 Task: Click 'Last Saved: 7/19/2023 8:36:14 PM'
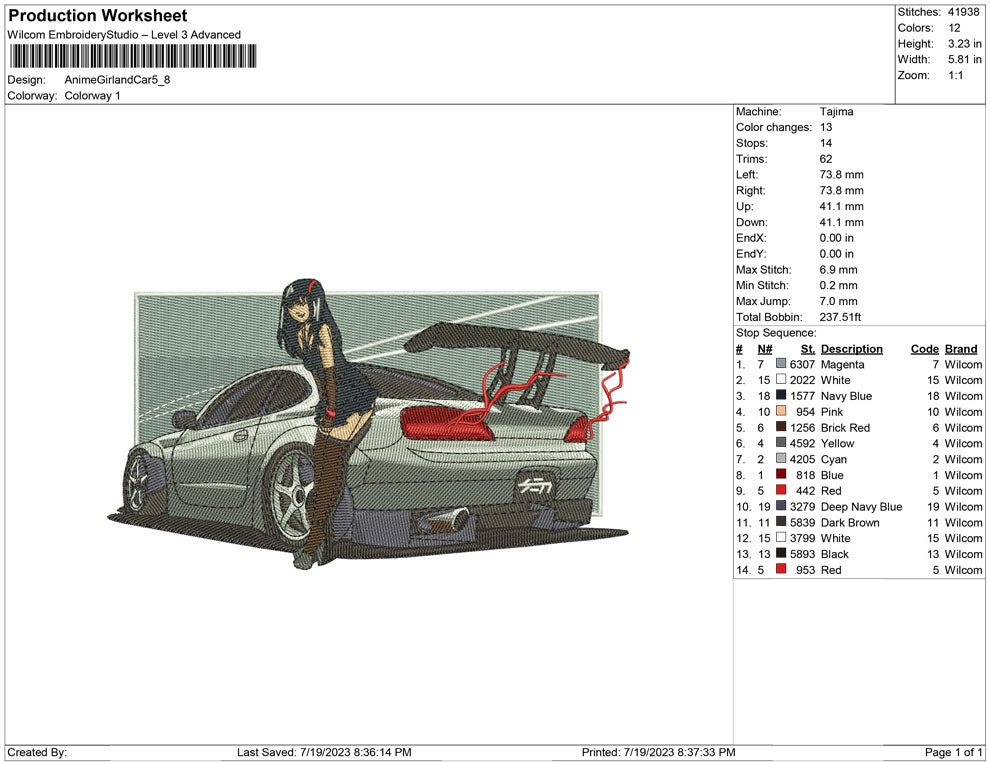[x=324, y=752]
